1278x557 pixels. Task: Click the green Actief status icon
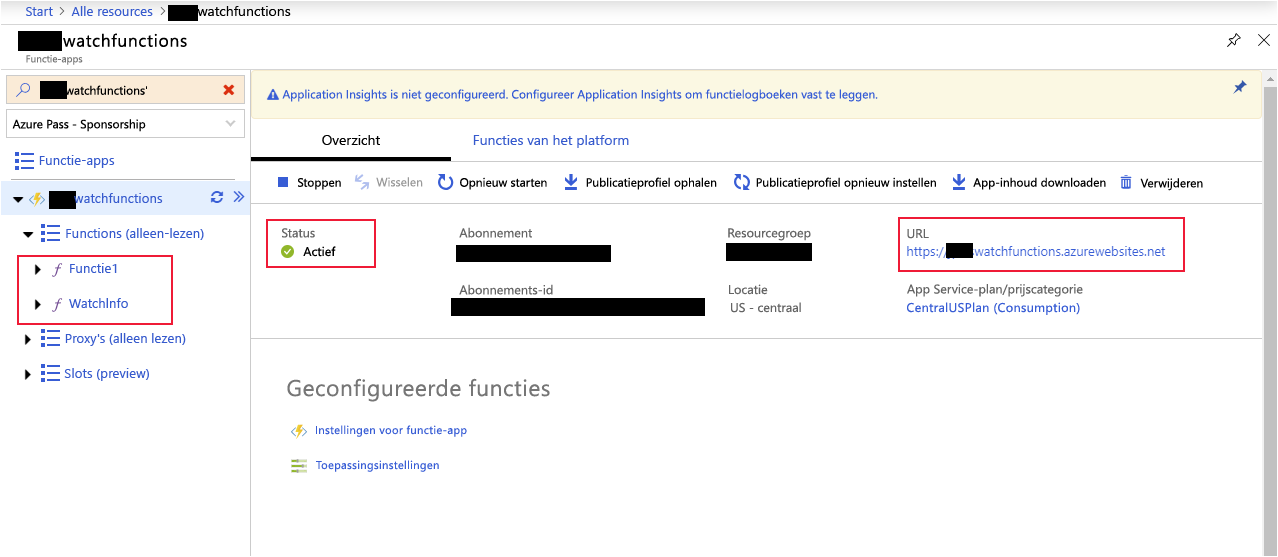pyautogui.click(x=288, y=252)
